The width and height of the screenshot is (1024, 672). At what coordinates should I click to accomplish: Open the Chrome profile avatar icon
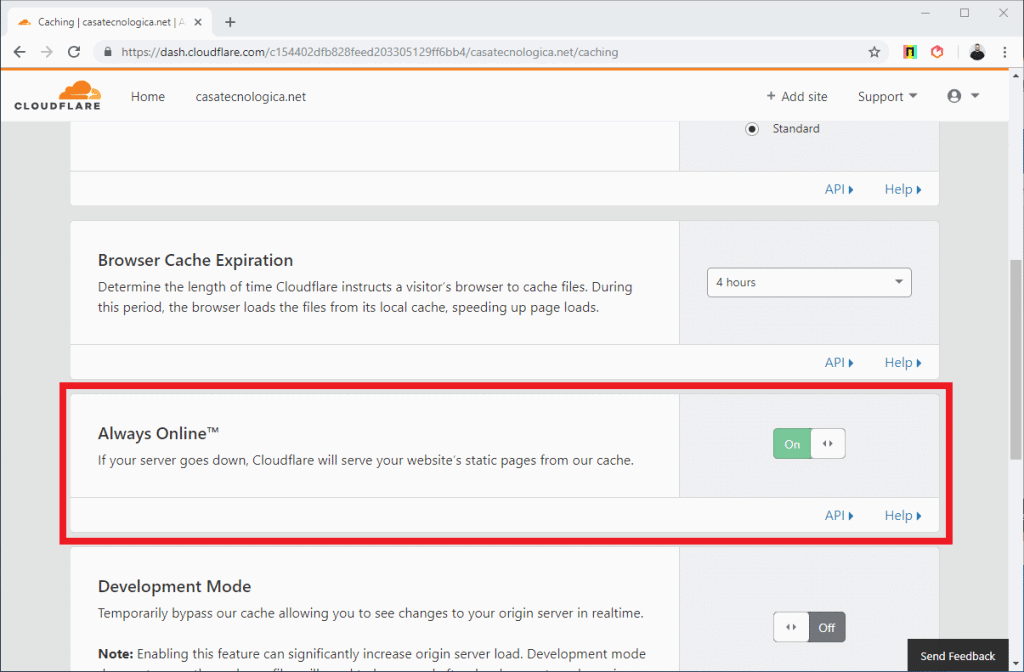977,51
